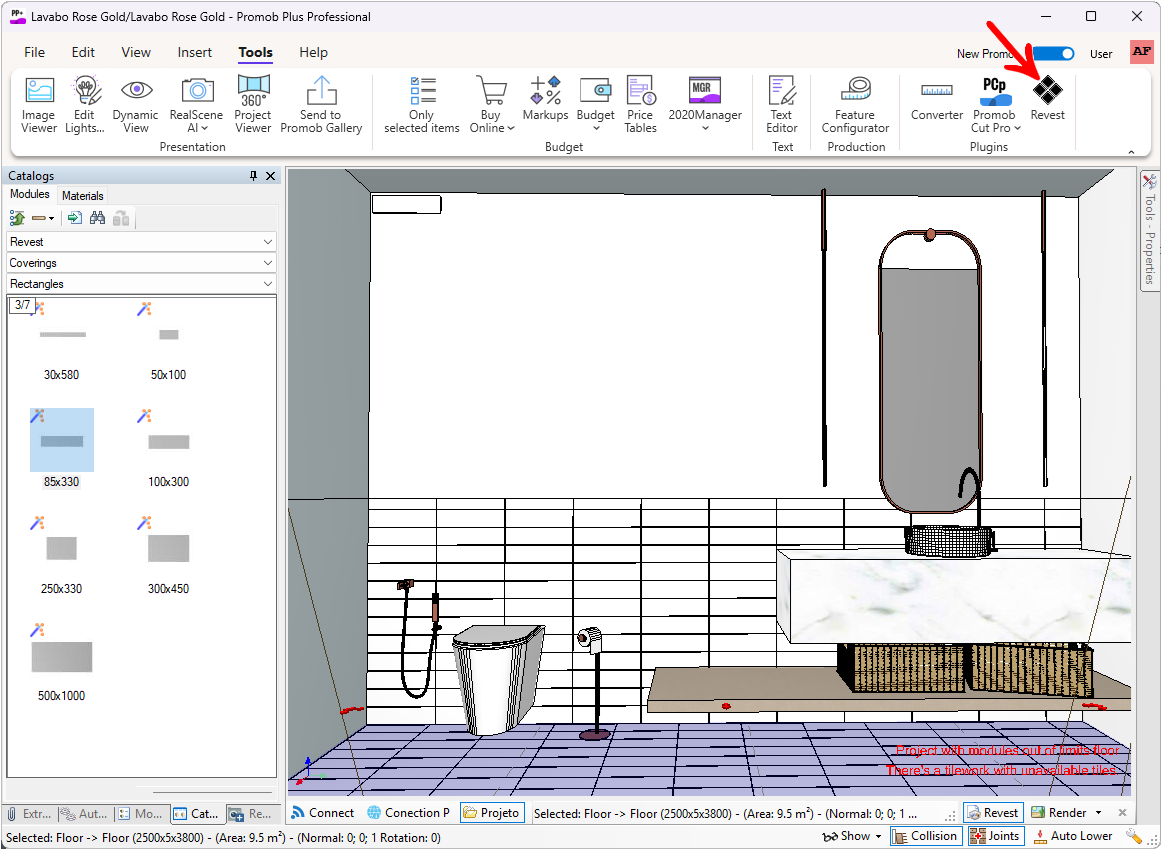Open the File menu

(34, 52)
